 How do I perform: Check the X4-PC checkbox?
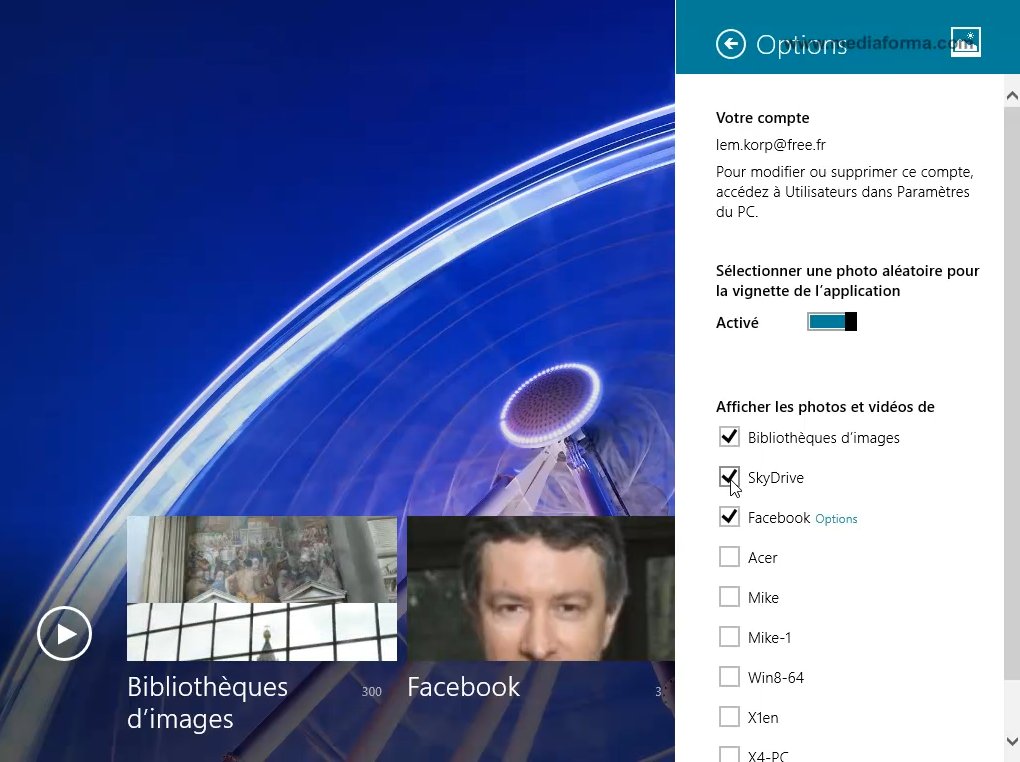click(x=729, y=754)
